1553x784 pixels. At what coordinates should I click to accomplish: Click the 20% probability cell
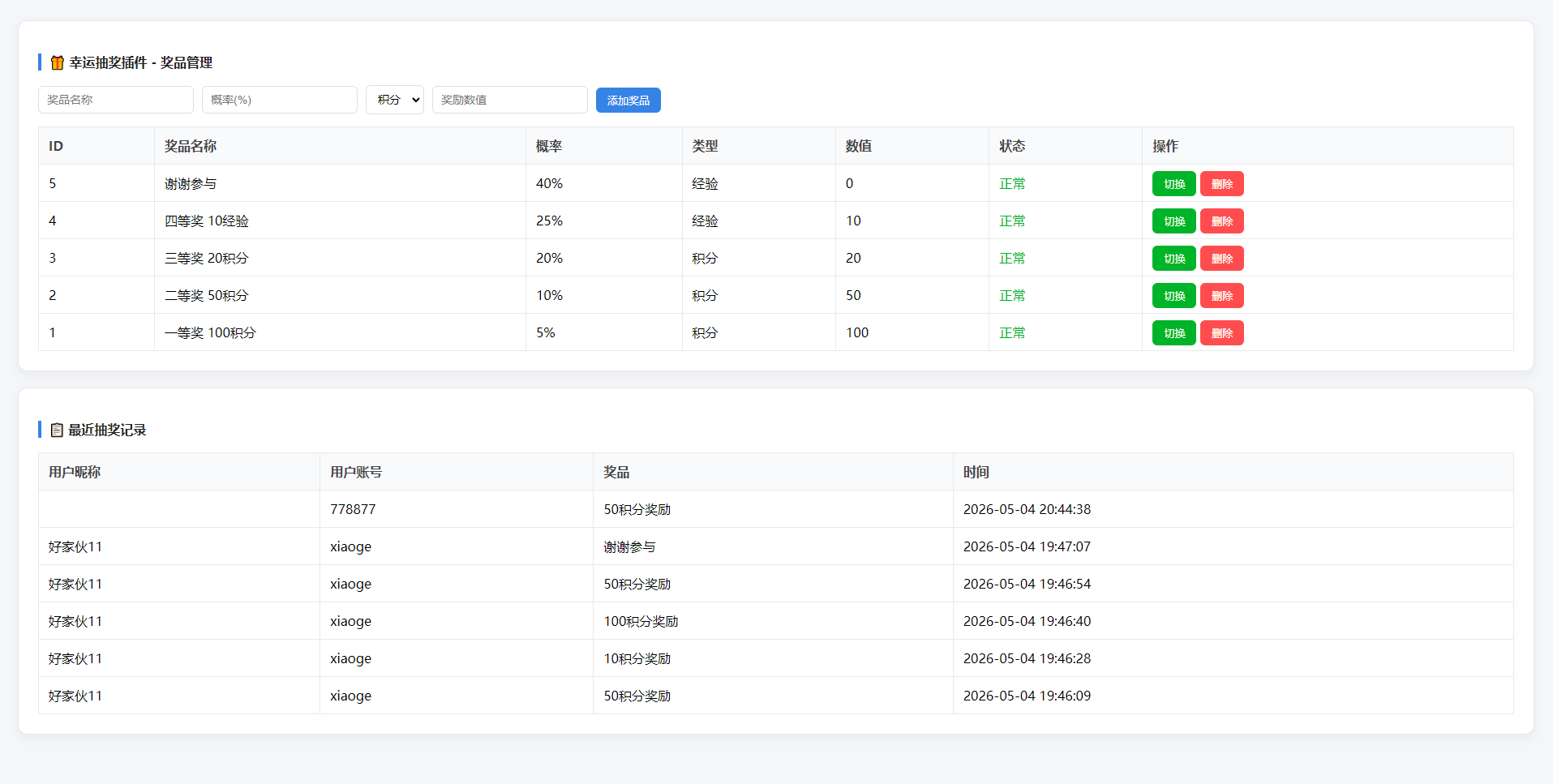(604, 258)
